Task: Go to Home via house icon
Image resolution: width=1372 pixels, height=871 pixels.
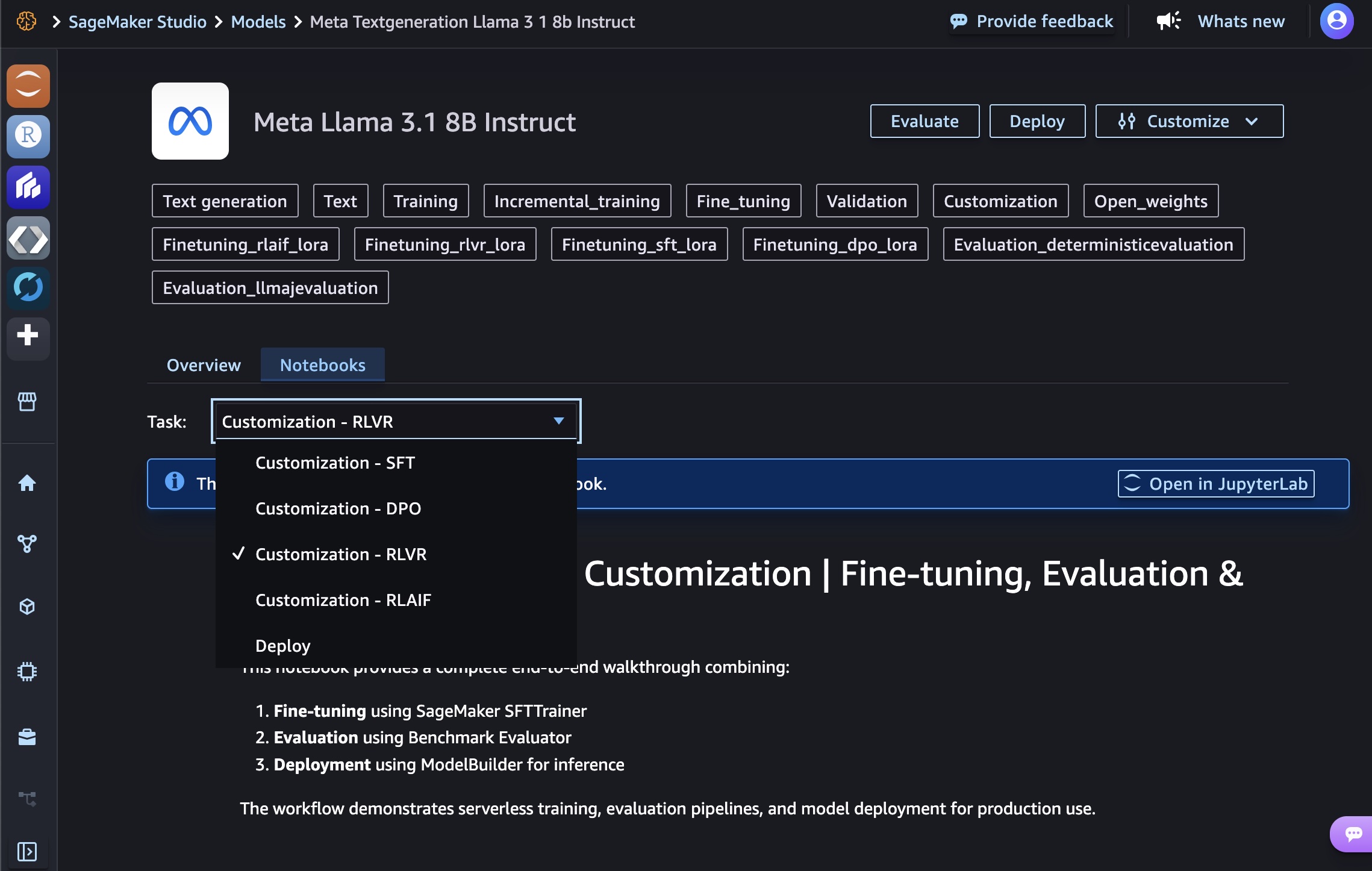Action: point(27,483)
